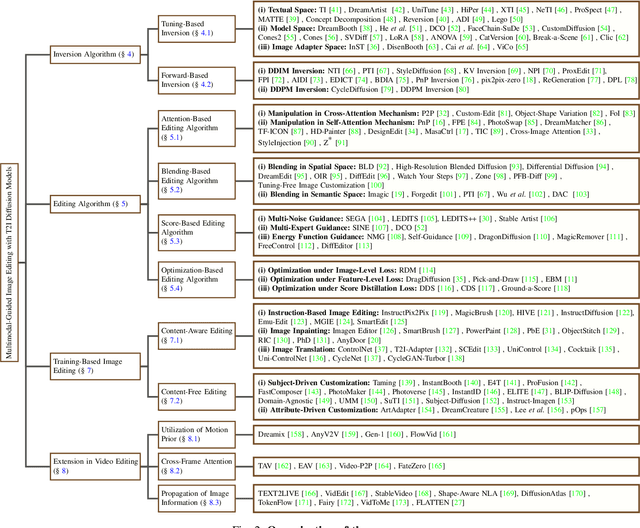
Task: Open citation [166] after TEXT2LIVE
Action: pos(310,493)
